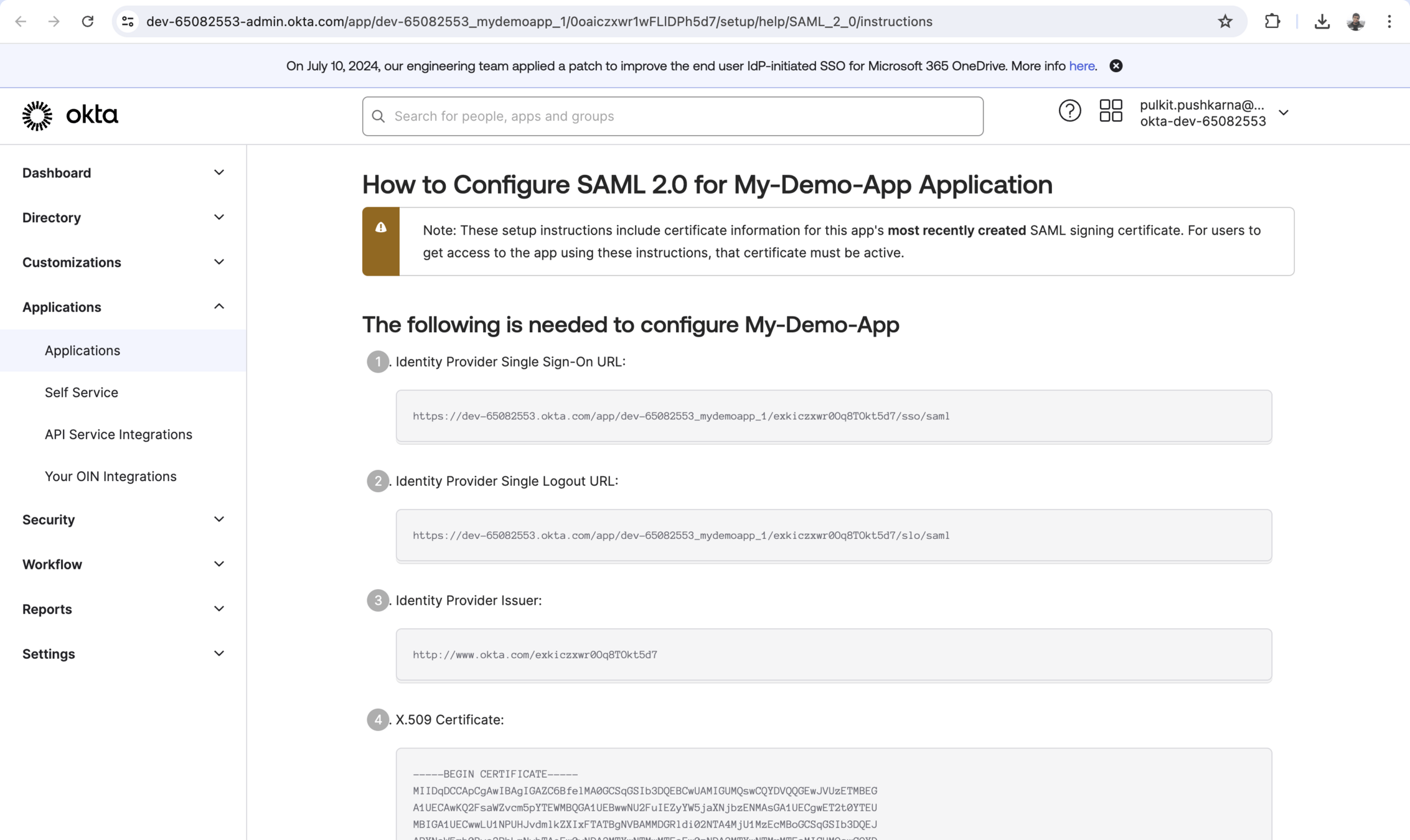Go to Your OIN Integrations

pos(111,476)
